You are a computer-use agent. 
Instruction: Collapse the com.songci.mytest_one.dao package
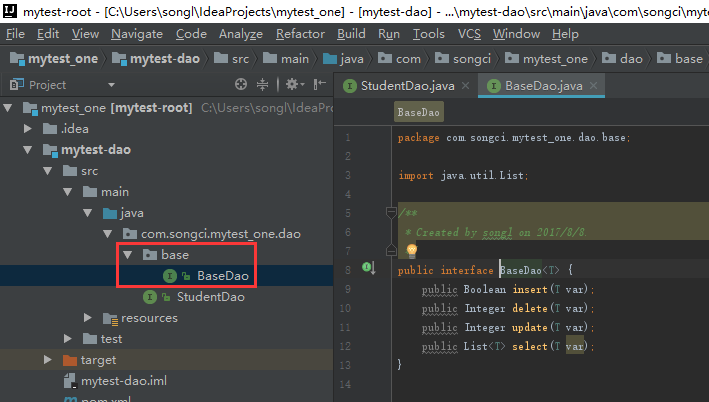pos(108,234)
